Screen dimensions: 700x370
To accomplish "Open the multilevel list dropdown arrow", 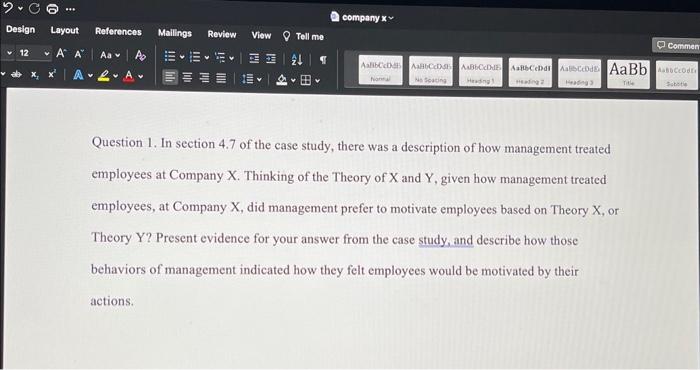I will (232, 58).
